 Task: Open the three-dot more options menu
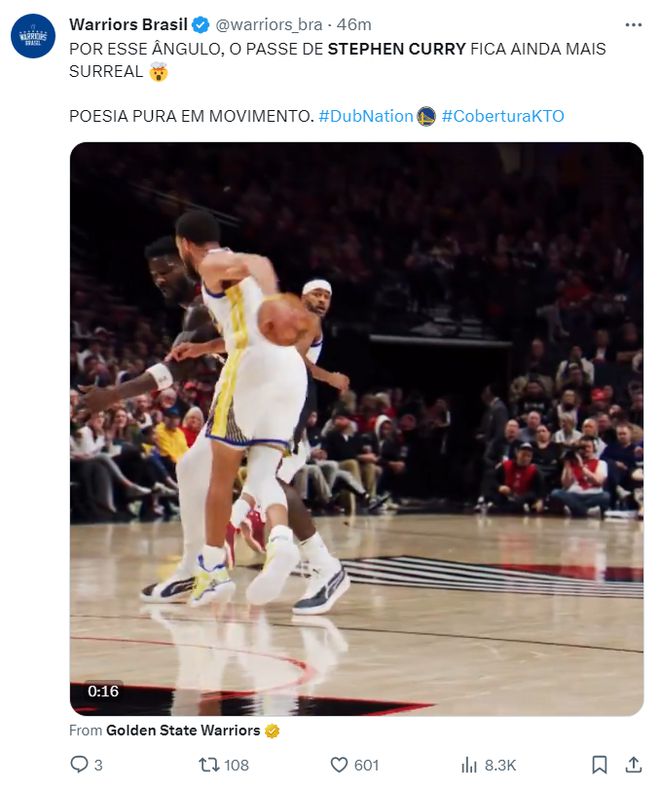click(633, 25)
